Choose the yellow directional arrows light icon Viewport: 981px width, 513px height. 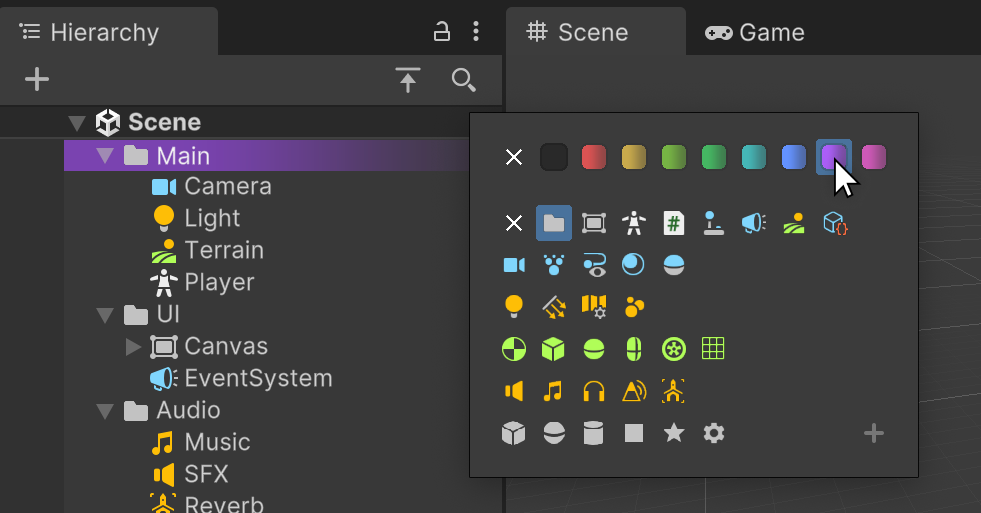554,307
